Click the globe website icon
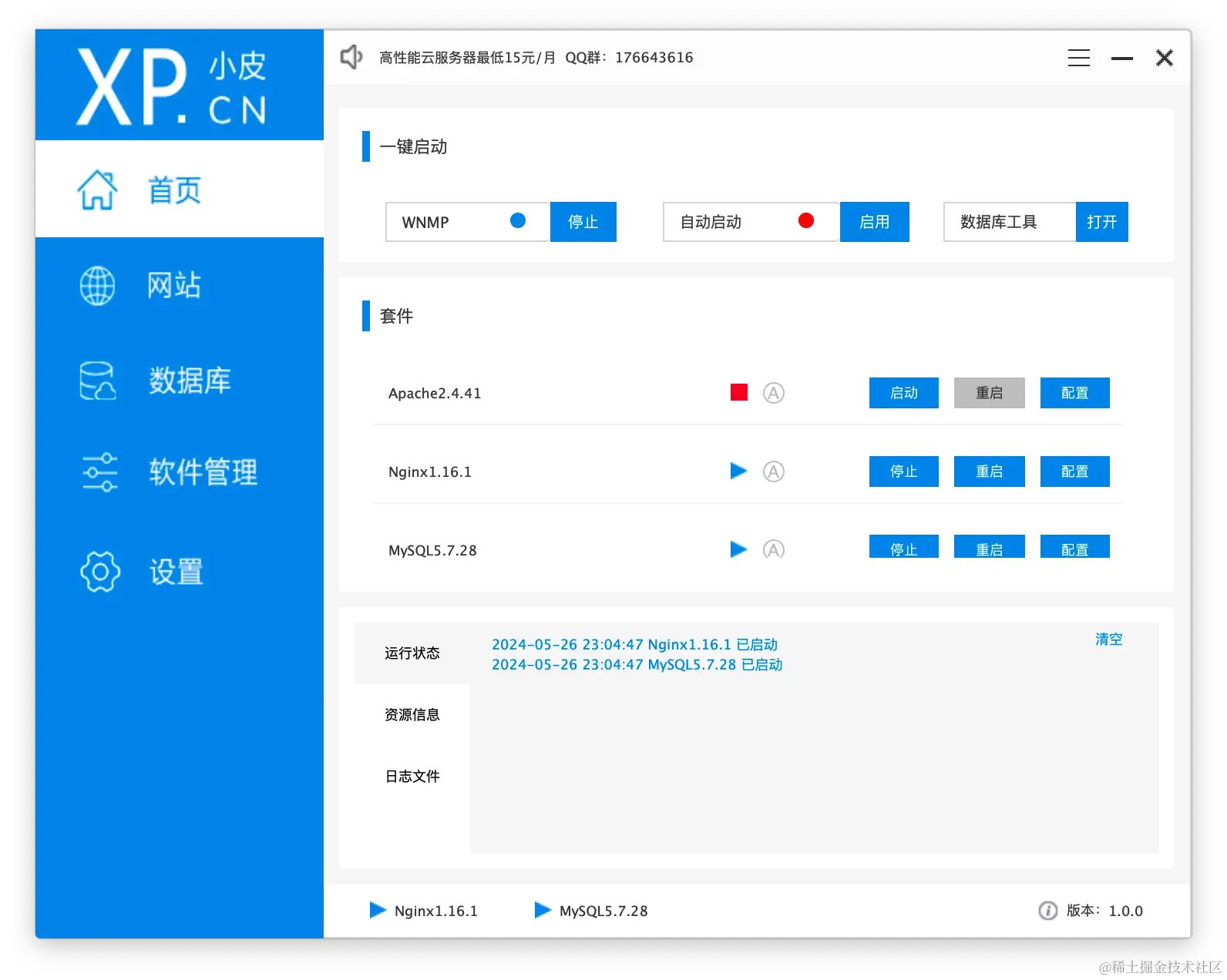Viewport: 1227px width, 980px height. click(98, 286)
